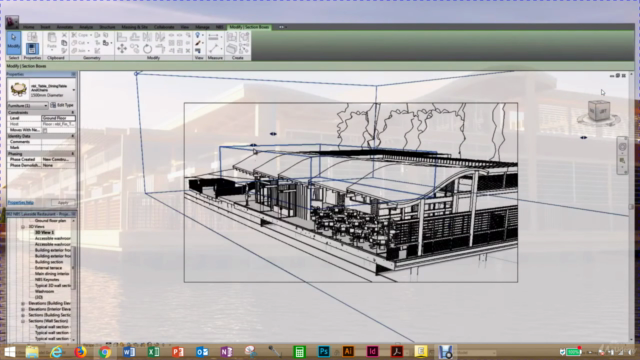Open the Furniture (1) filter dropdown

[x=28, y=105]
